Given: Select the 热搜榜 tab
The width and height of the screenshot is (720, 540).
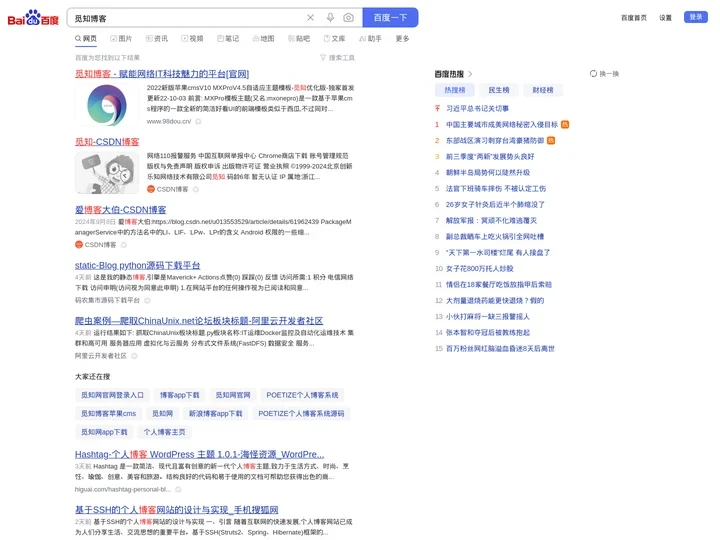Looking at the screenshot, I should point(455,90).
